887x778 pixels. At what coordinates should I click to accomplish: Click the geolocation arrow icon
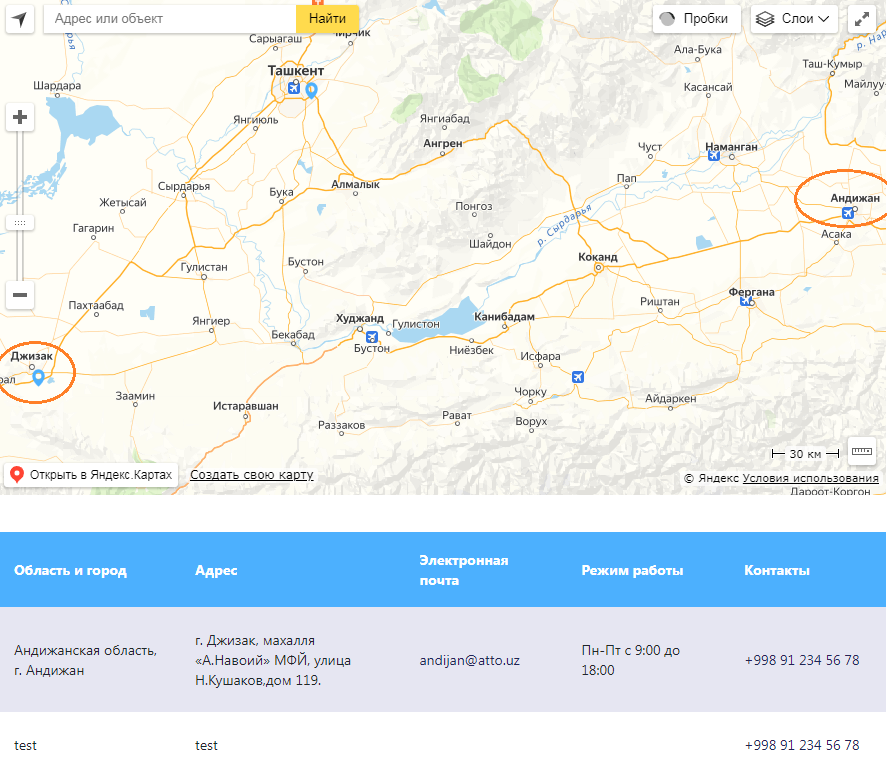[x=20, y=19]
